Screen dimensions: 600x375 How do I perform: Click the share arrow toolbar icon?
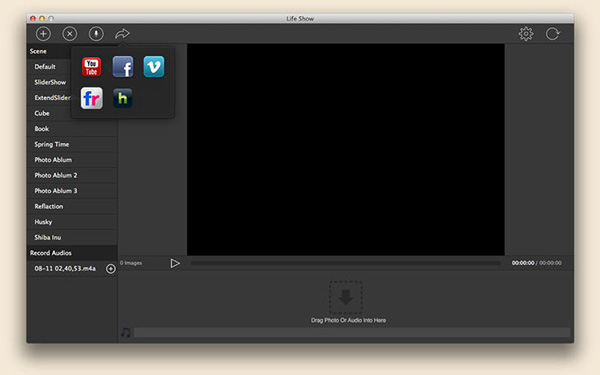pos(122,34)
